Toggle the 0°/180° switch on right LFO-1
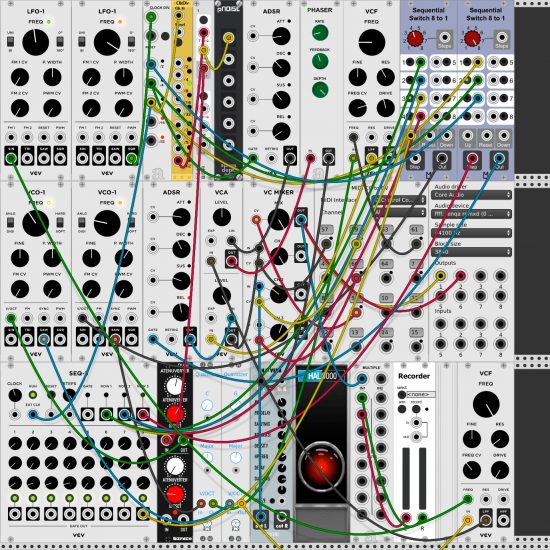Viewport: 550px width, 550px height. tap(132, 41)
